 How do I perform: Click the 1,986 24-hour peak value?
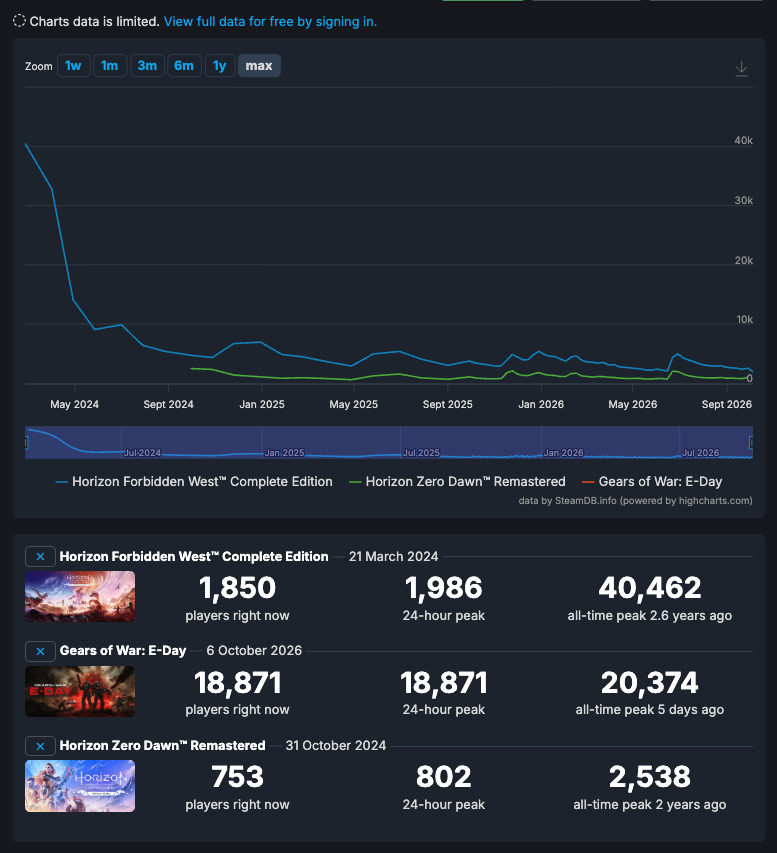coord(443,588)
